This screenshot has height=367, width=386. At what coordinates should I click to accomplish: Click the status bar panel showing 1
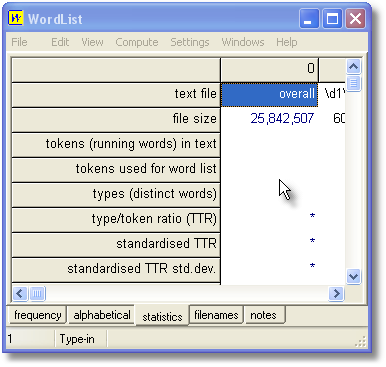click(x=30, y=339)
